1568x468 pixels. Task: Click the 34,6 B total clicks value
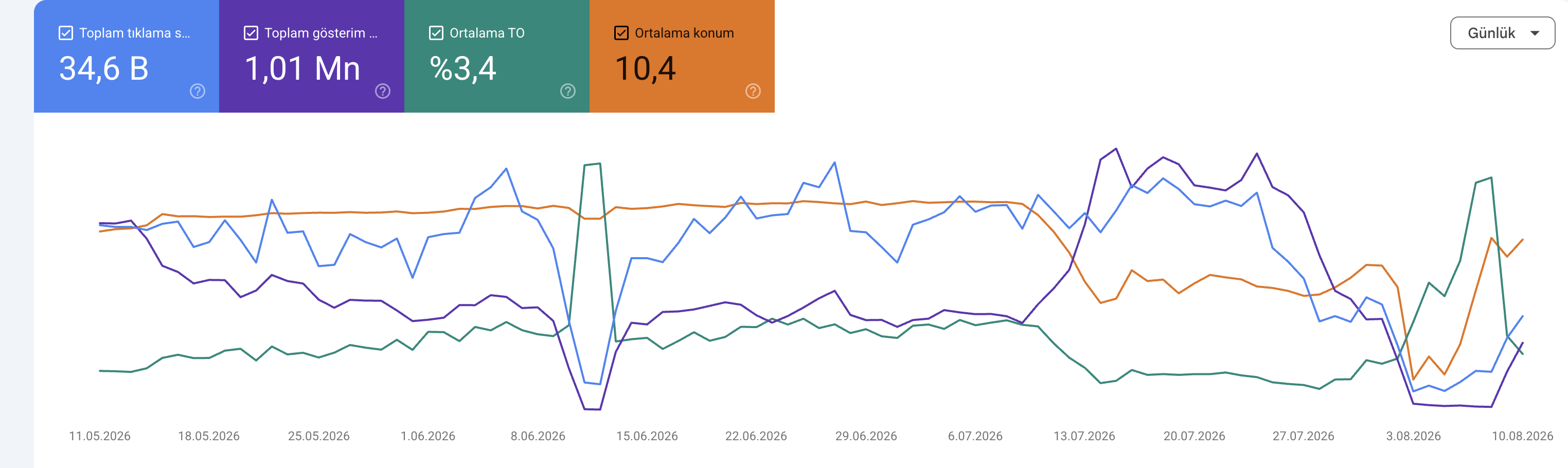(104, 68)
